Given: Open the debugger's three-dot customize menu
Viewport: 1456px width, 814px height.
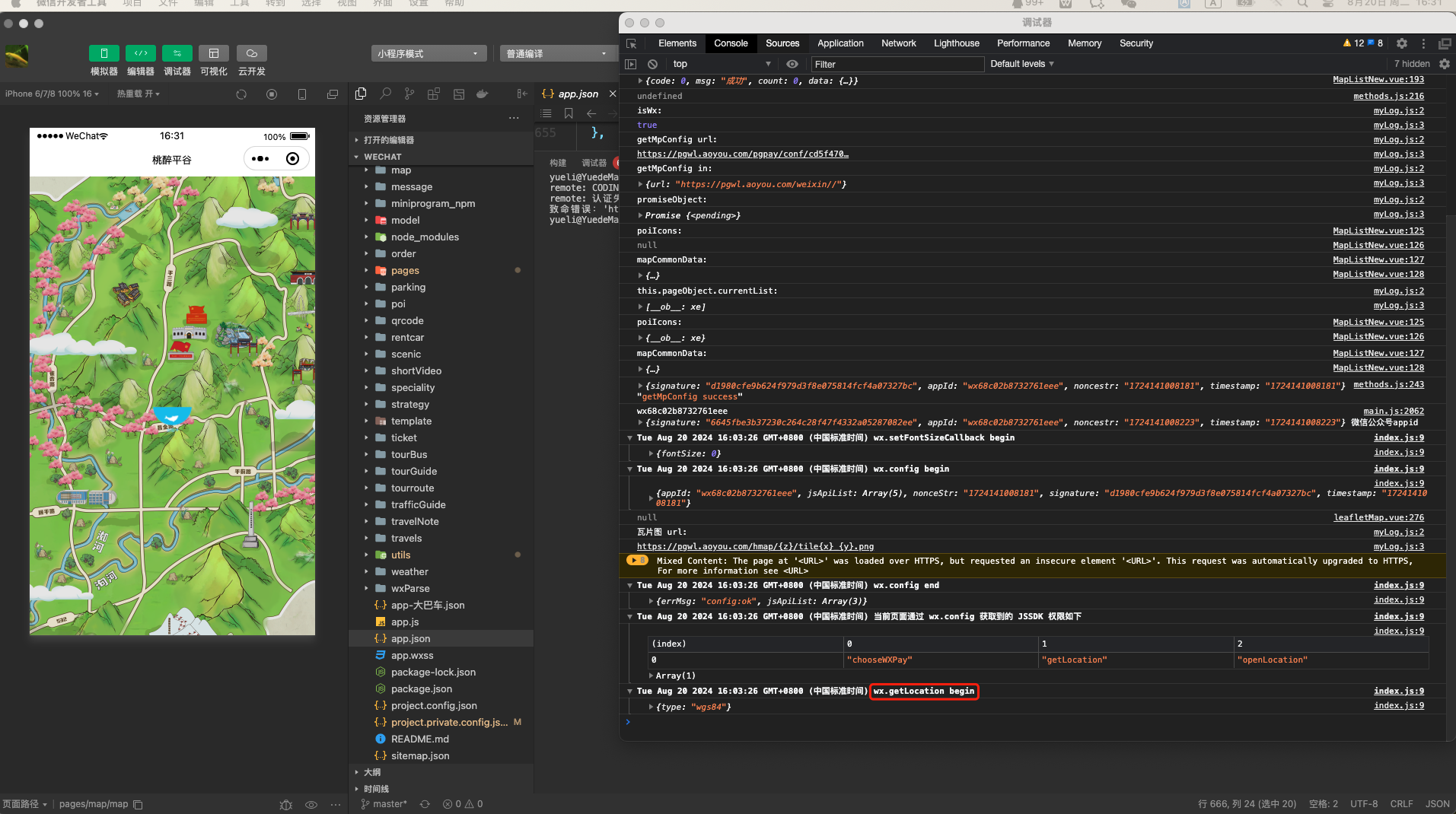Looking at the screenshot, I should 1423,43.
